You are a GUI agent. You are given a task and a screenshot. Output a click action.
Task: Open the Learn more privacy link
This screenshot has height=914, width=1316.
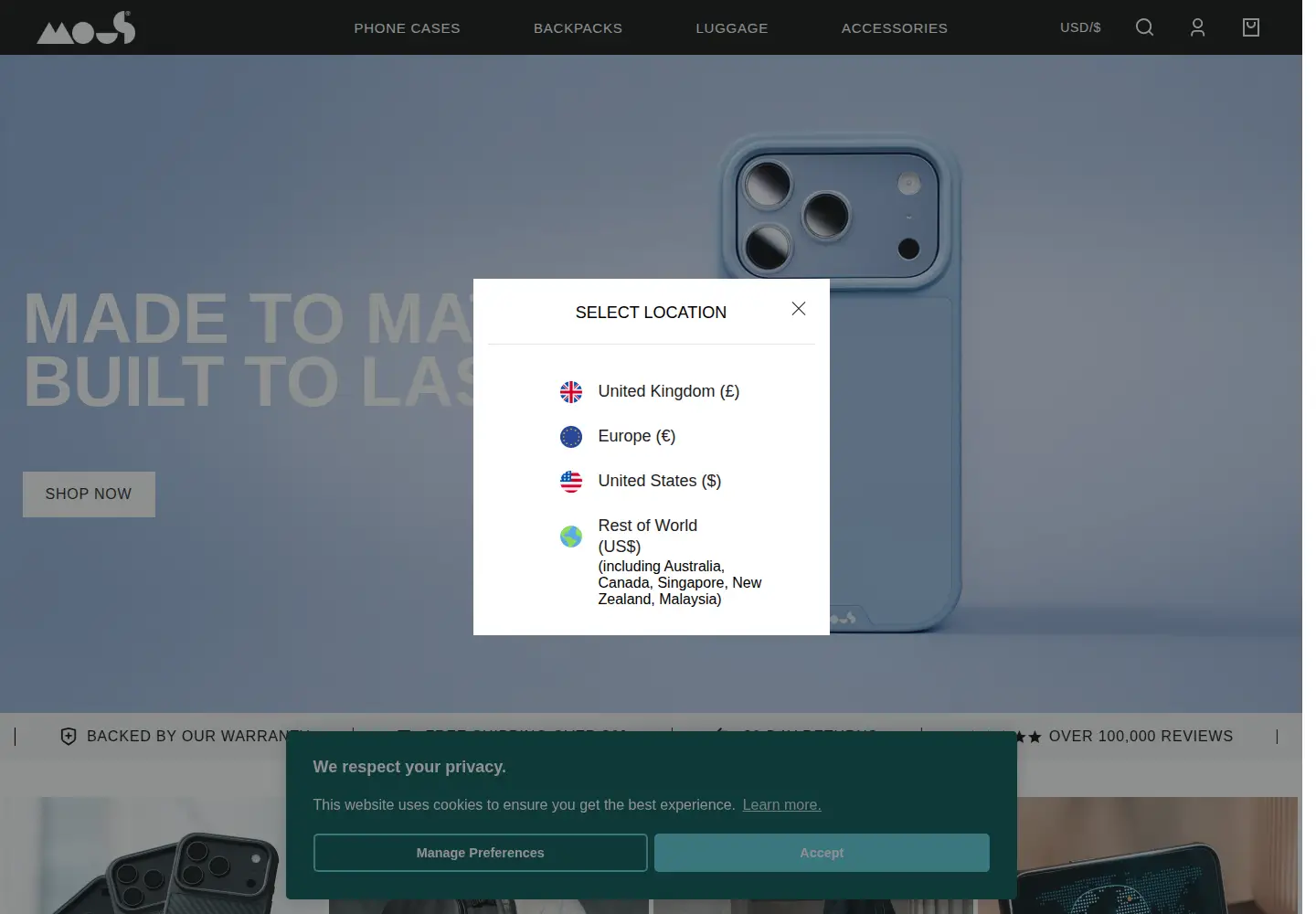pyautogui.click(x=781, y=805)
